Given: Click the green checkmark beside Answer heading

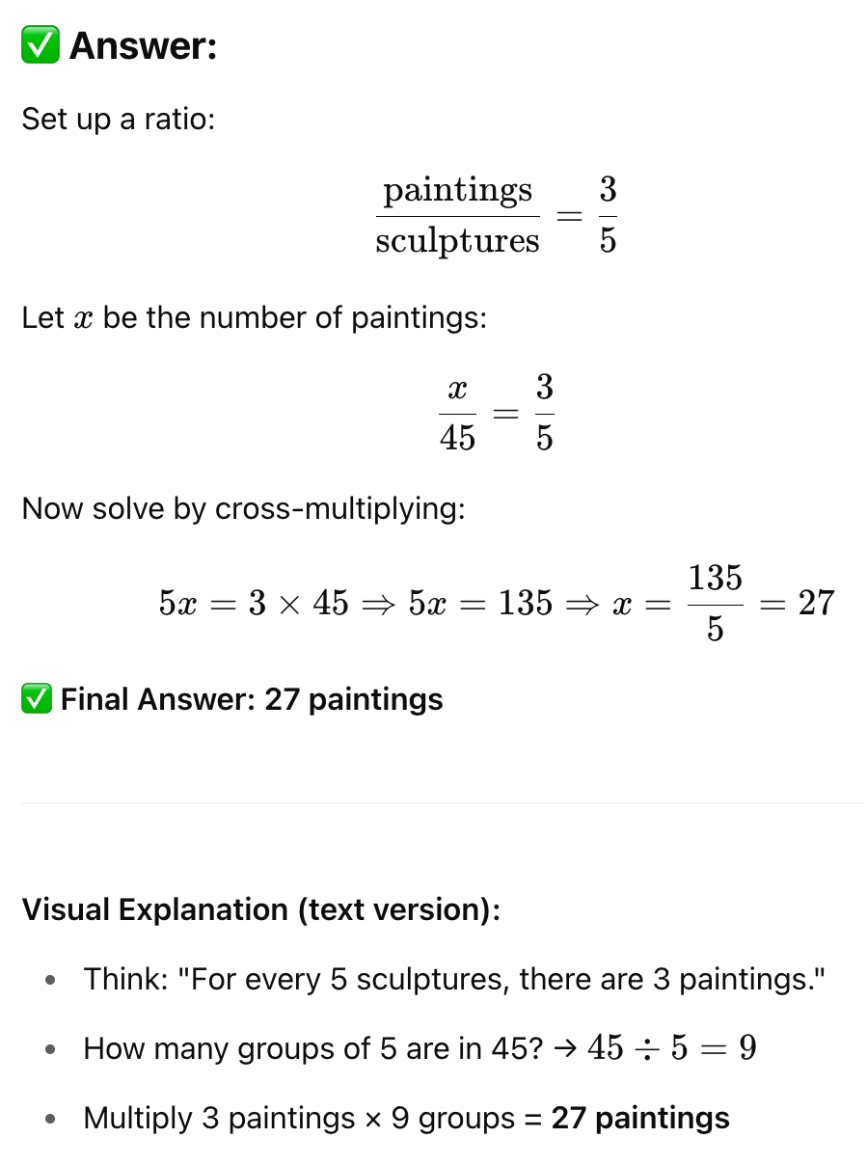Looking at the screenshot, I should (x=41, y=45).
